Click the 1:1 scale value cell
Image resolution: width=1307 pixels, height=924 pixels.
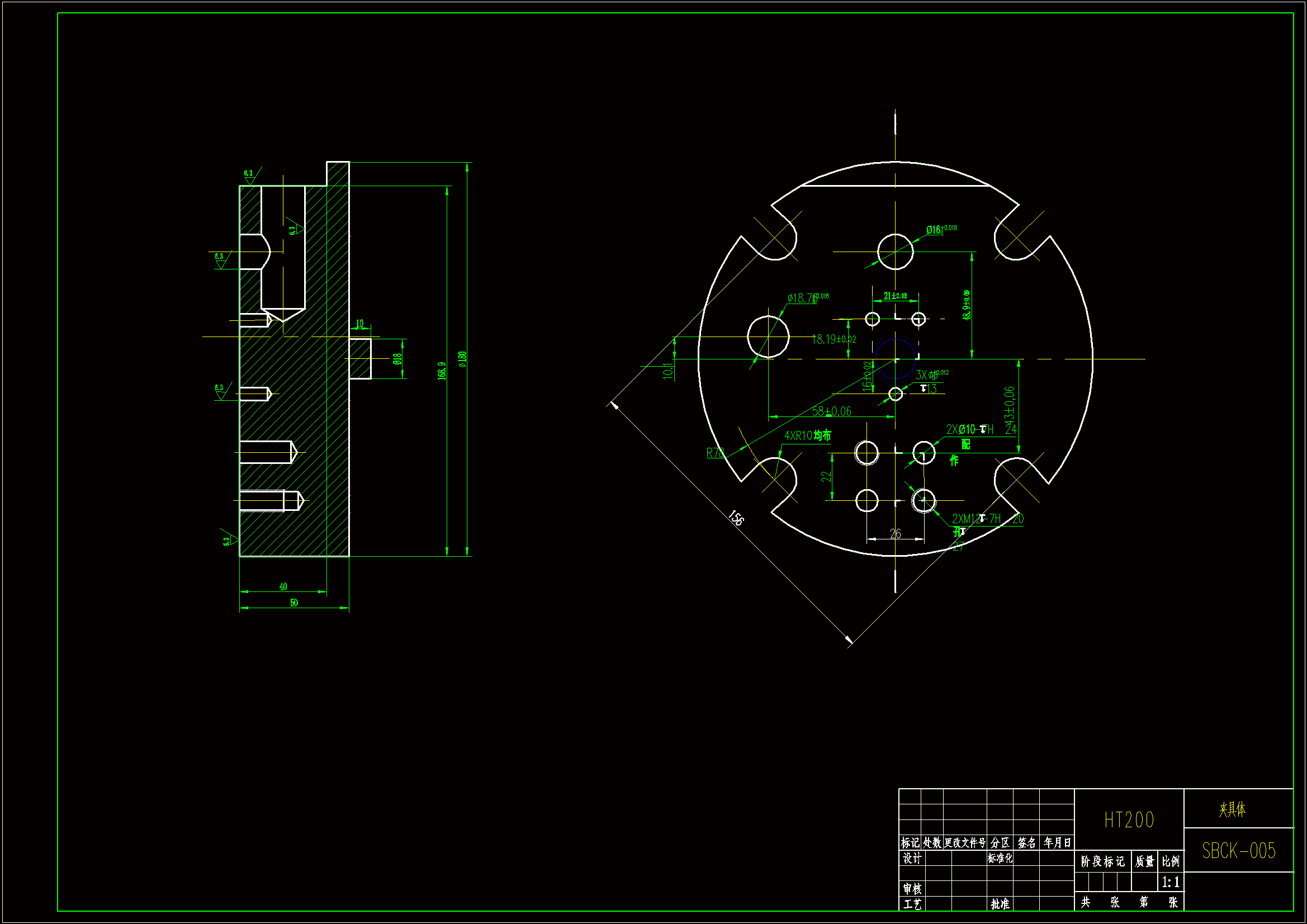pos(1171,882)
